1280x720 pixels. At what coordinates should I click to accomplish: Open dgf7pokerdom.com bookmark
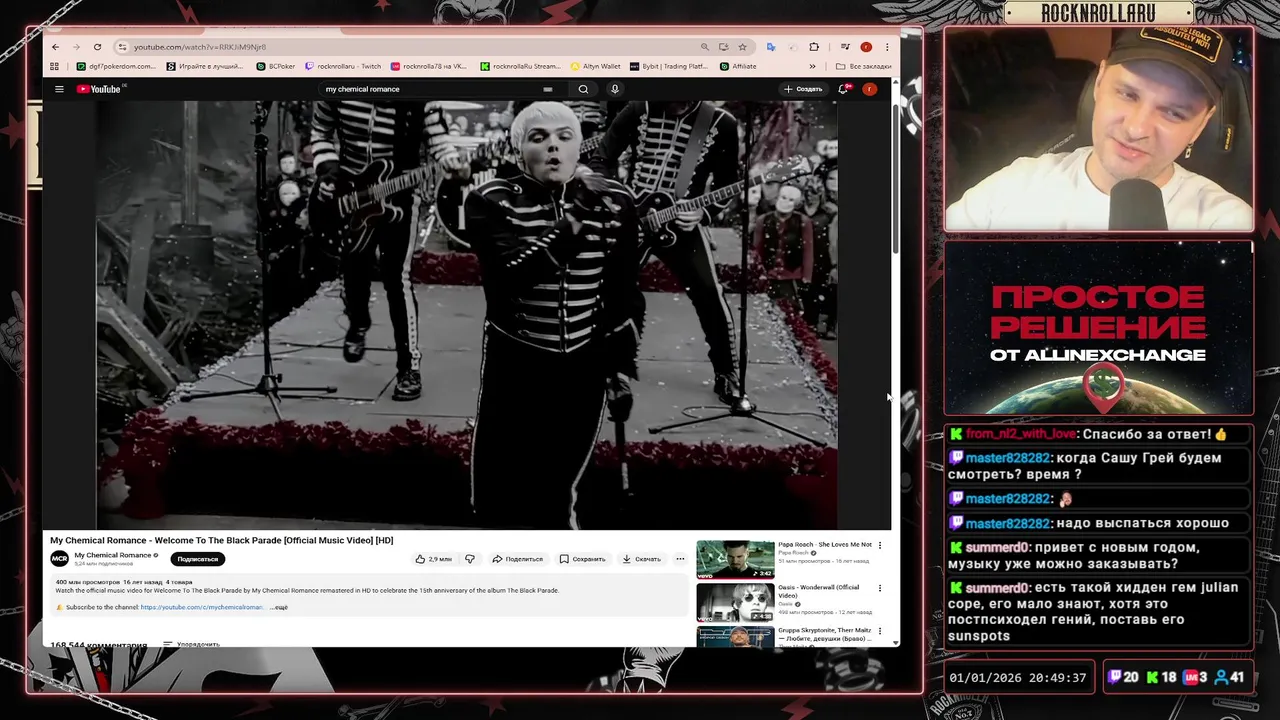tap(116, 66)
